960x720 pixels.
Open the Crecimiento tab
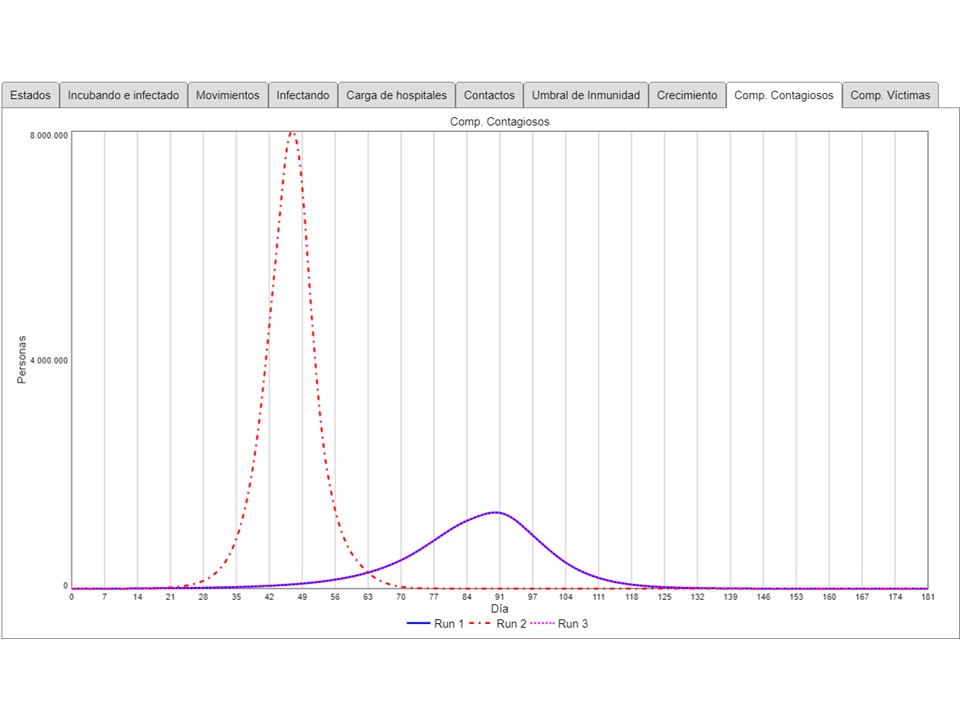pyautogui.click(x=687, y=95)
